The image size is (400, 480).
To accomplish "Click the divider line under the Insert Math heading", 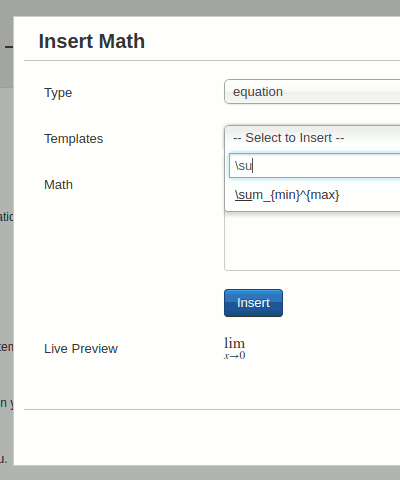I will coord(212,61).
